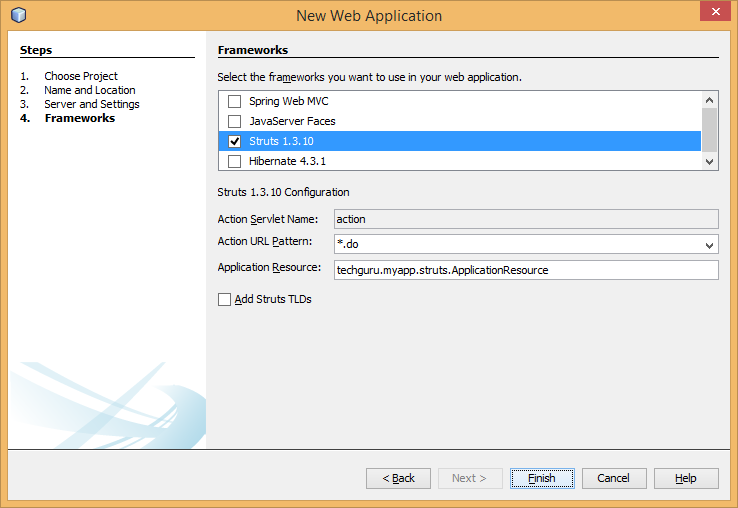The height and width of the screenshot is (508, 738).
Task: Click Finish to create the project
Action: [542, 478]
